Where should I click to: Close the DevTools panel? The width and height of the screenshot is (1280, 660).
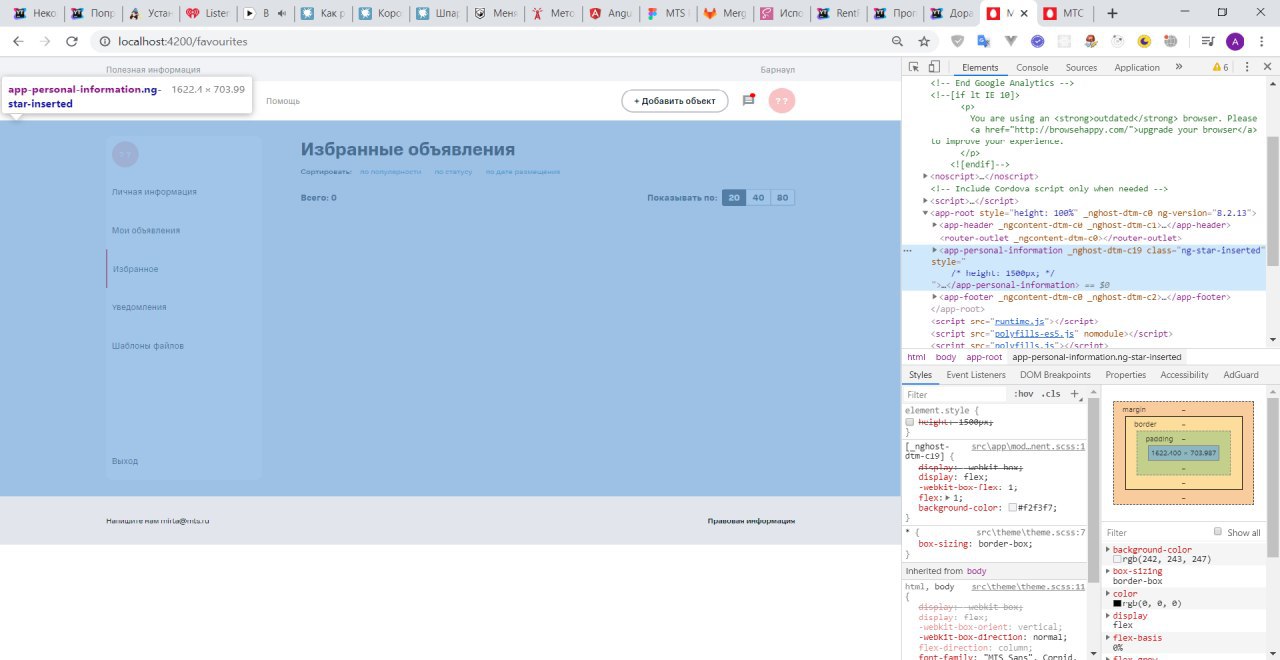click(1266, 67)
